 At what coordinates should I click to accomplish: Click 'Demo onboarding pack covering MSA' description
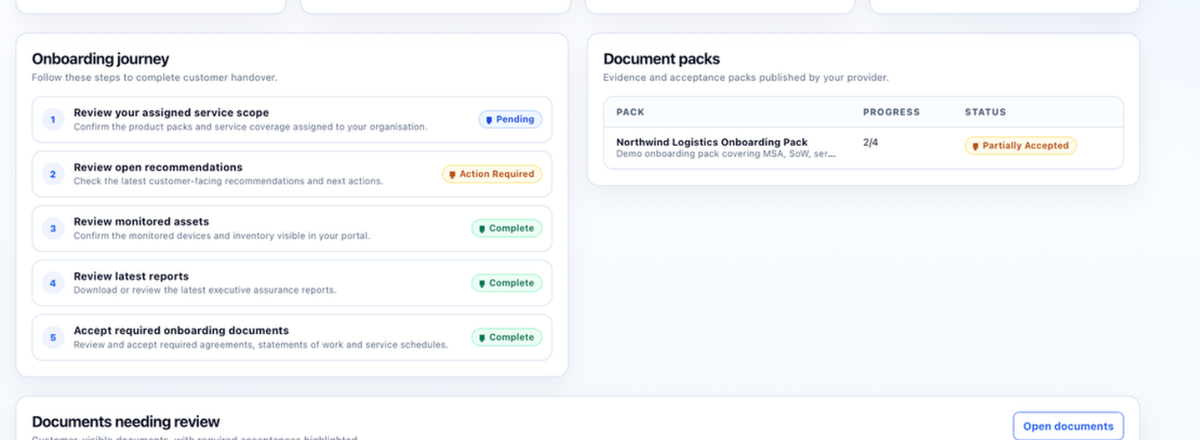coord(726,154)
